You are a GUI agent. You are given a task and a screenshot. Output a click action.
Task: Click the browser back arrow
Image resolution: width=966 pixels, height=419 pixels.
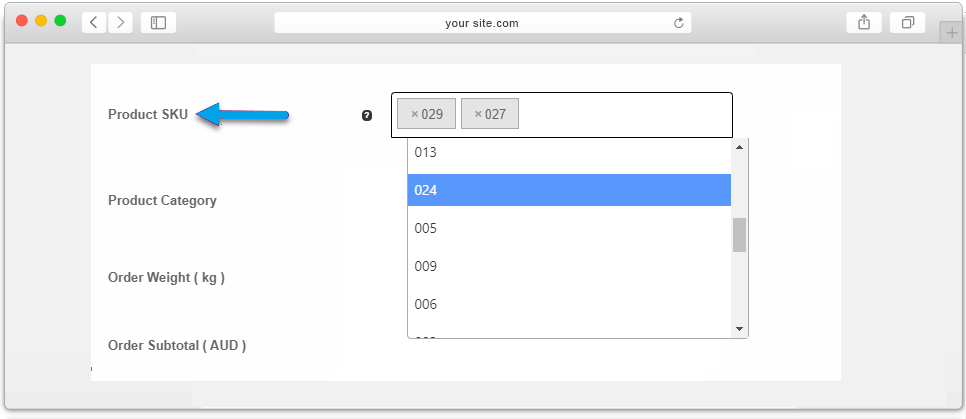94,23
